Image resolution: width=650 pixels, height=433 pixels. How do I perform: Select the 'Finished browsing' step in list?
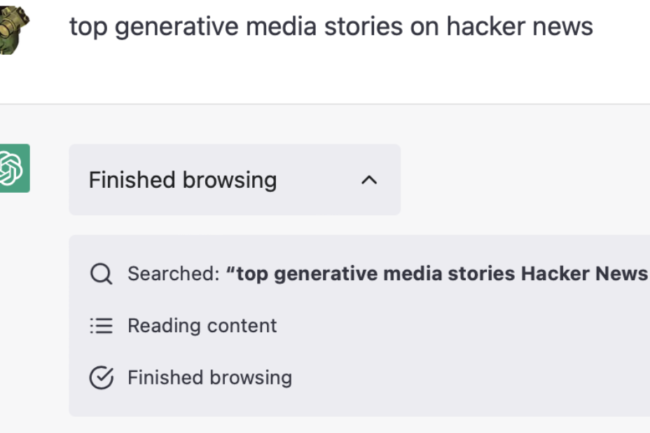210,378
